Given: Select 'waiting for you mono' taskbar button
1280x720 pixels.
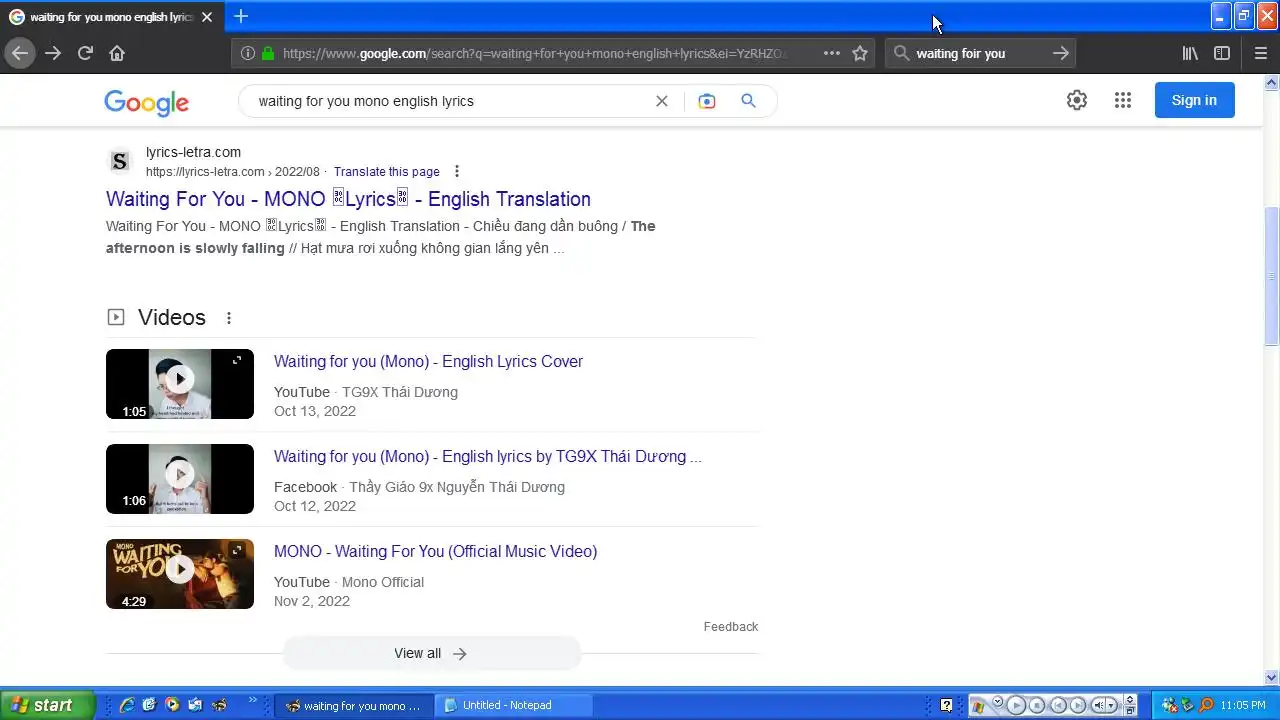Looking at the screenshot, I should [354, 705].
